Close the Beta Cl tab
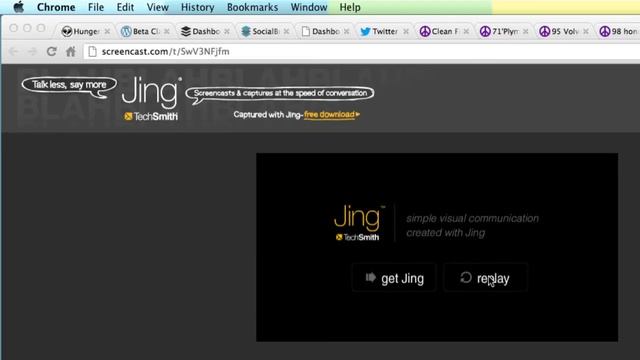 tap(167, 31)
